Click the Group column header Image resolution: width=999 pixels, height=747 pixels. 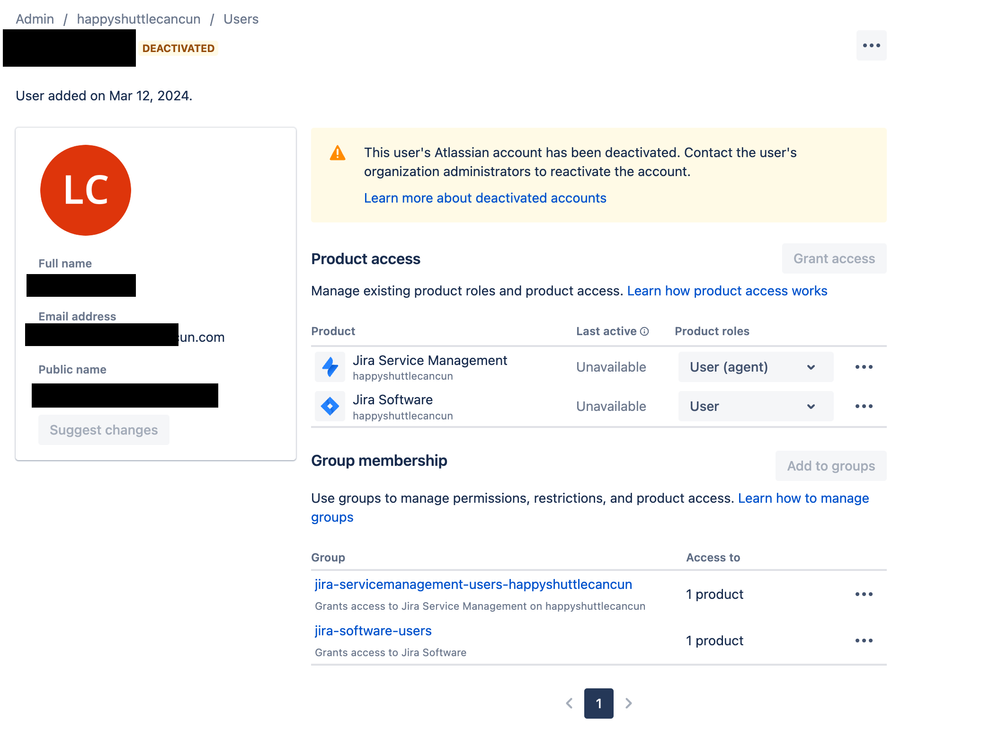tap(328, 558)
